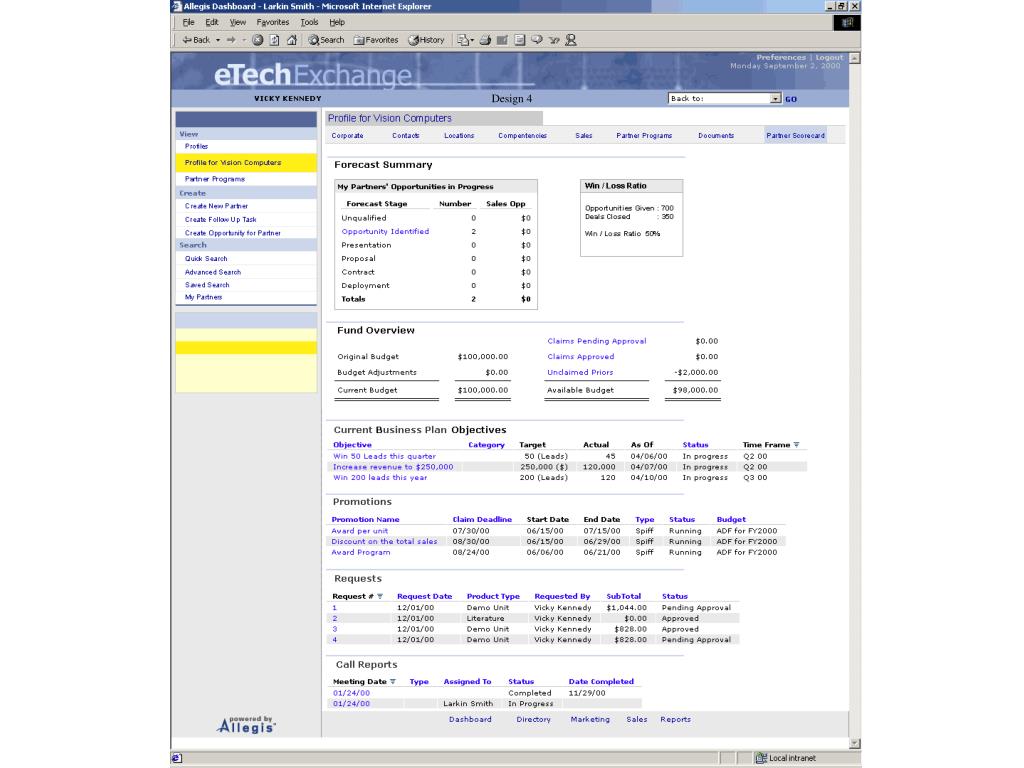
Task: Click the Local intranet status icon
Action: [x=761, y=758]
